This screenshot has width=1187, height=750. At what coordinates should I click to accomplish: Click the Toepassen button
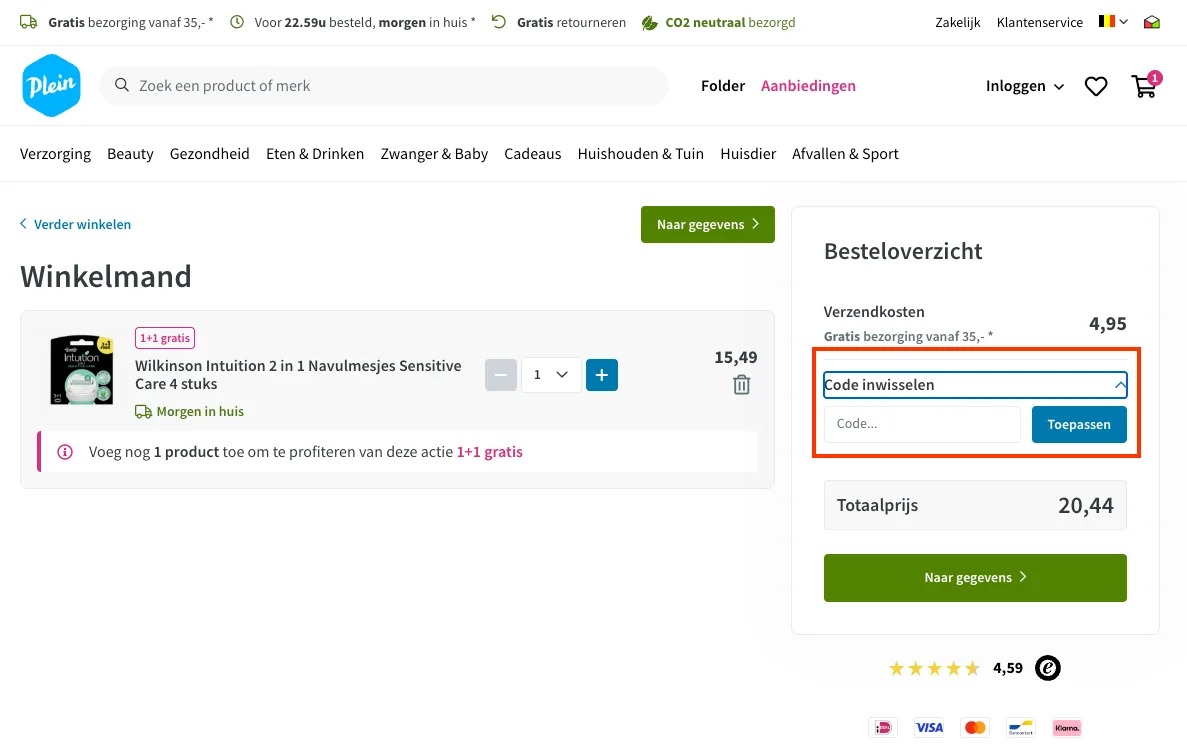(x=1079, y=424)
